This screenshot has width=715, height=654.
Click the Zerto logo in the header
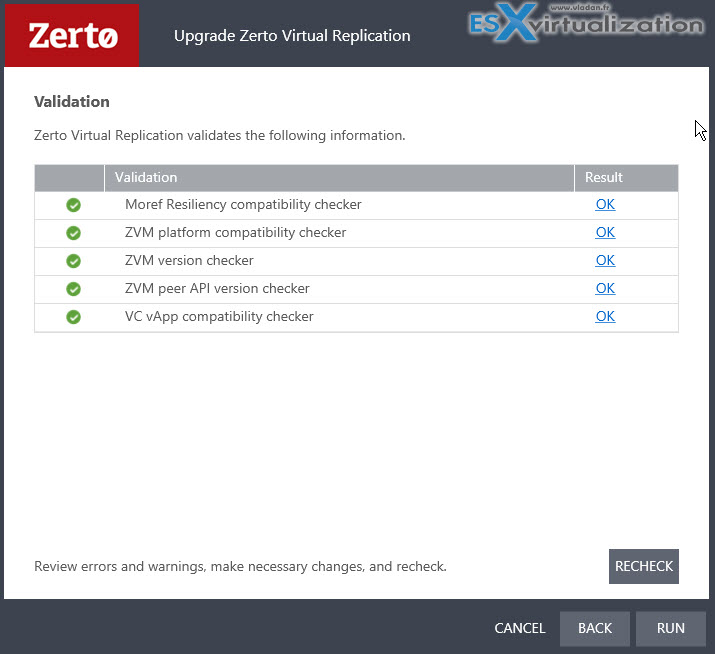coord(72,36)
